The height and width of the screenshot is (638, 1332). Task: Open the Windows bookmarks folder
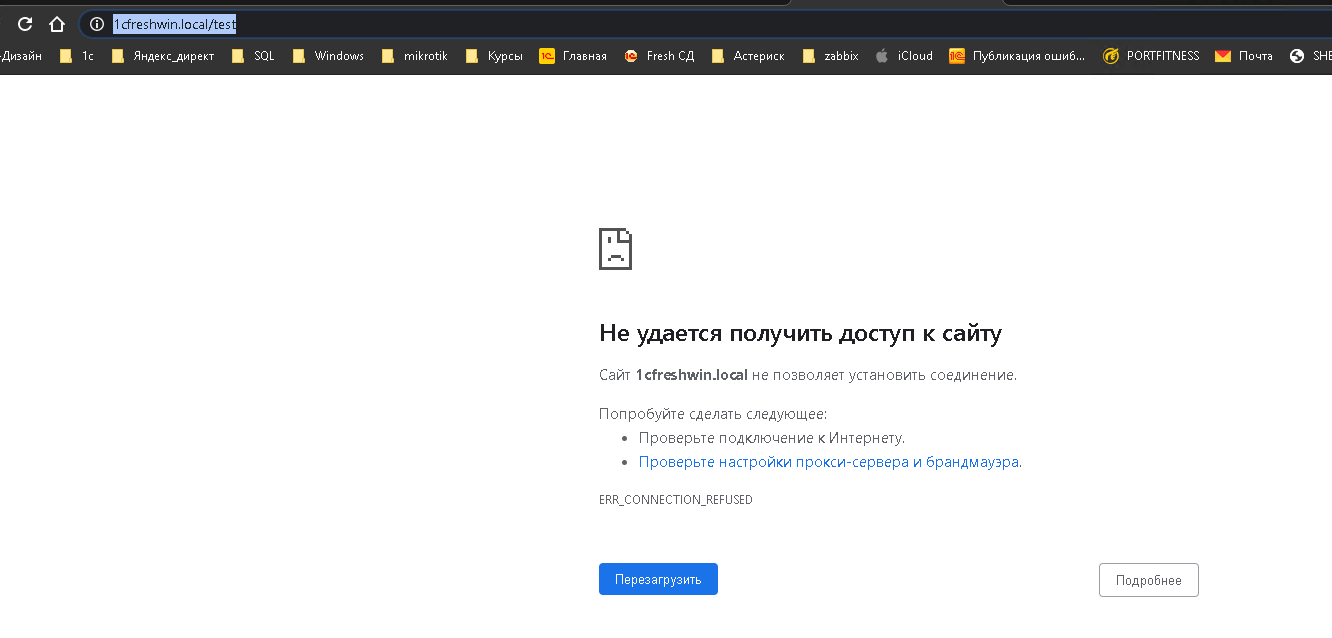click(x=328, y=56)
